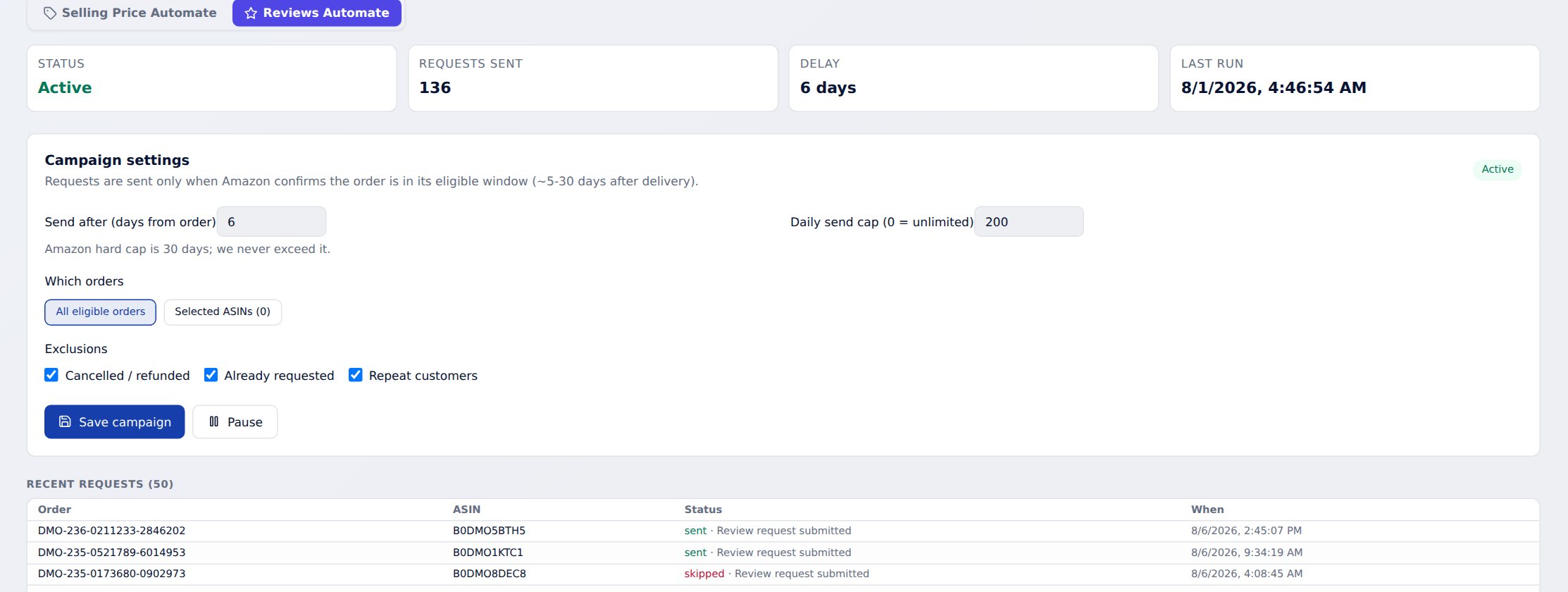The image size is (1568, 592).
Task: Click Amazon hard cap note text
Action: pos(187,249)
